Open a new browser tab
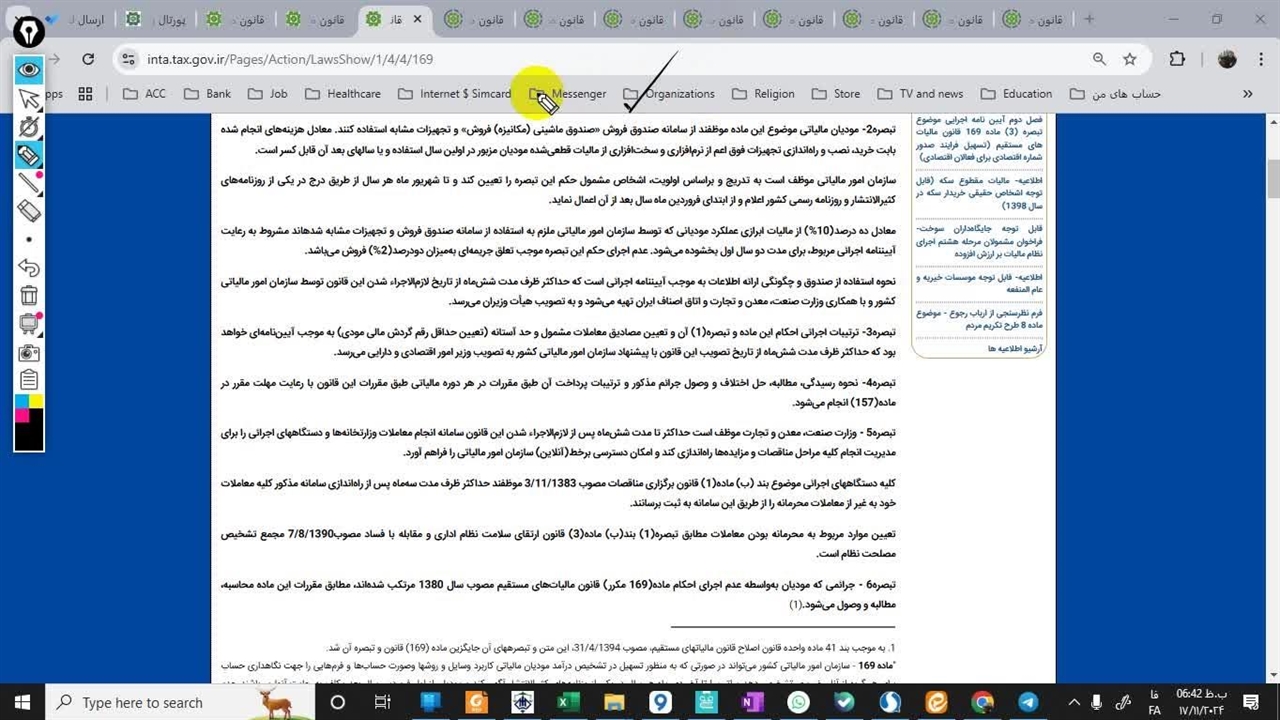The image size is (1280, 720). coord(1089,19)
